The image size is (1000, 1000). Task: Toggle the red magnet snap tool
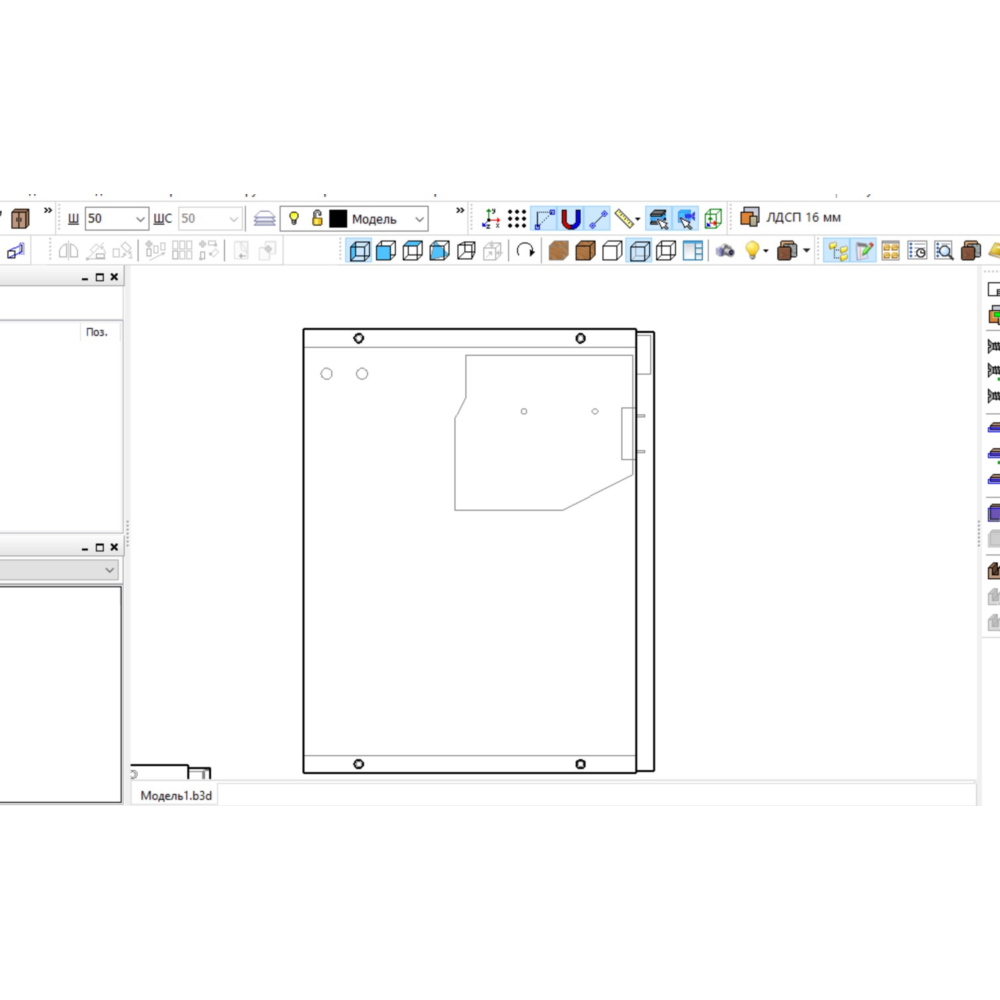571,219
